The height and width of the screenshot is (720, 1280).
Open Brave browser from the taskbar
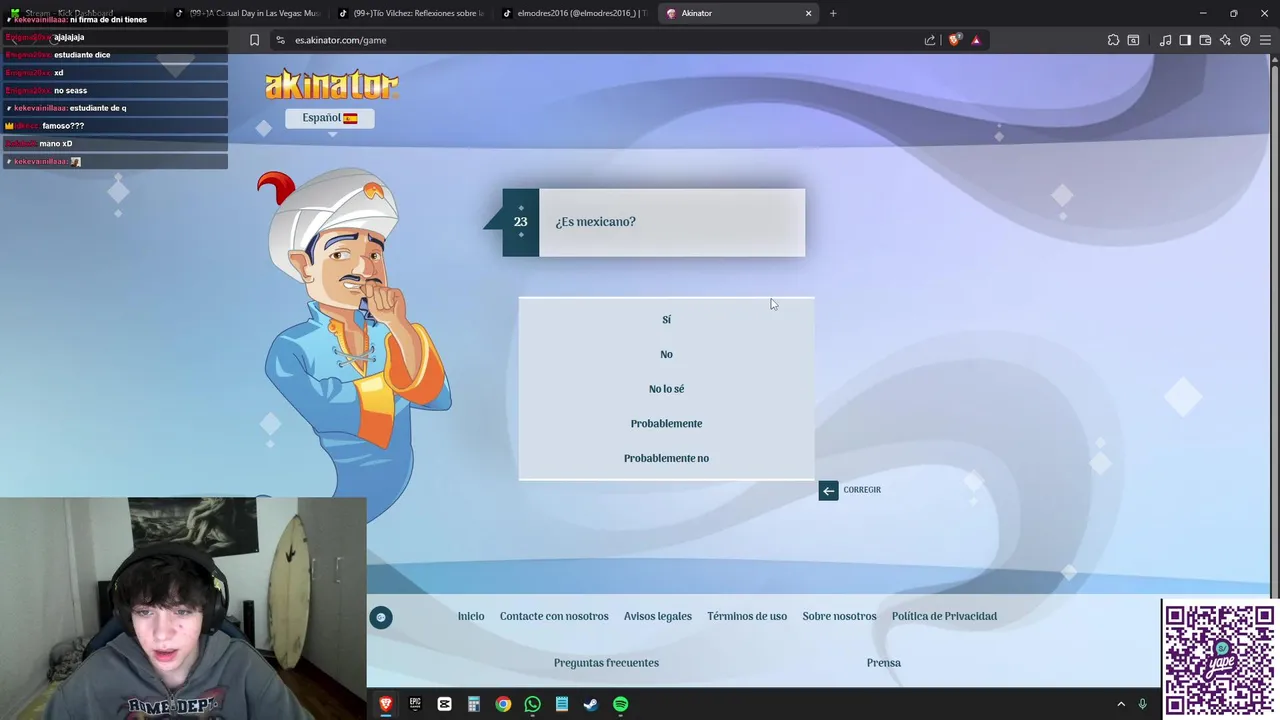point(386,704)
